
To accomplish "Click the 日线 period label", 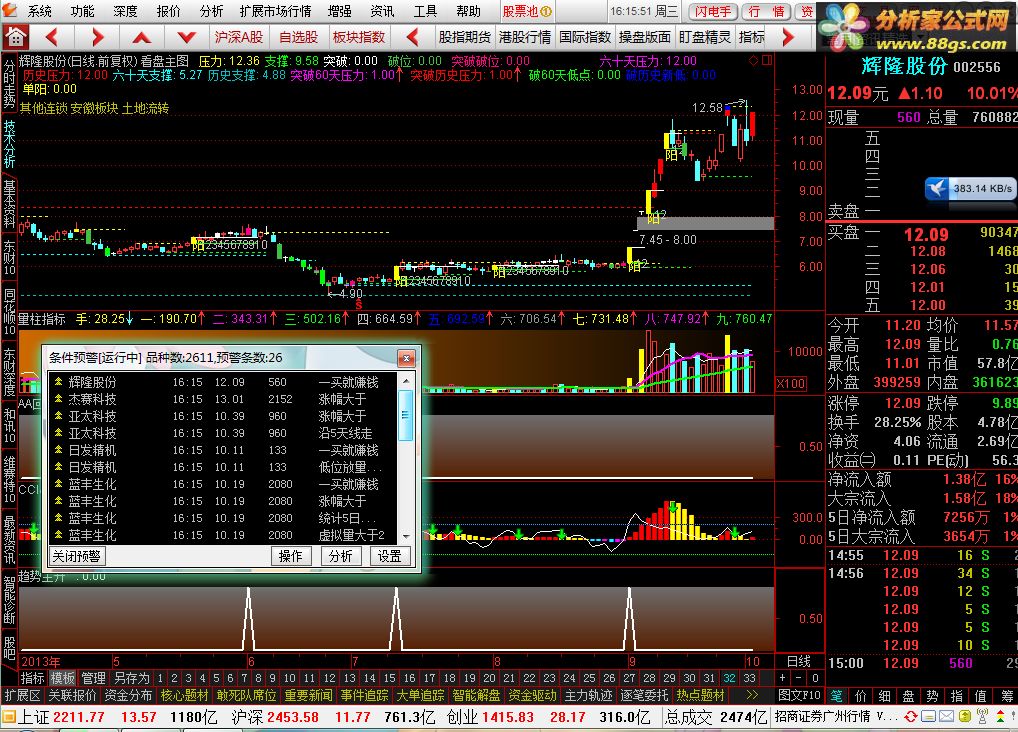I will 799,661.
